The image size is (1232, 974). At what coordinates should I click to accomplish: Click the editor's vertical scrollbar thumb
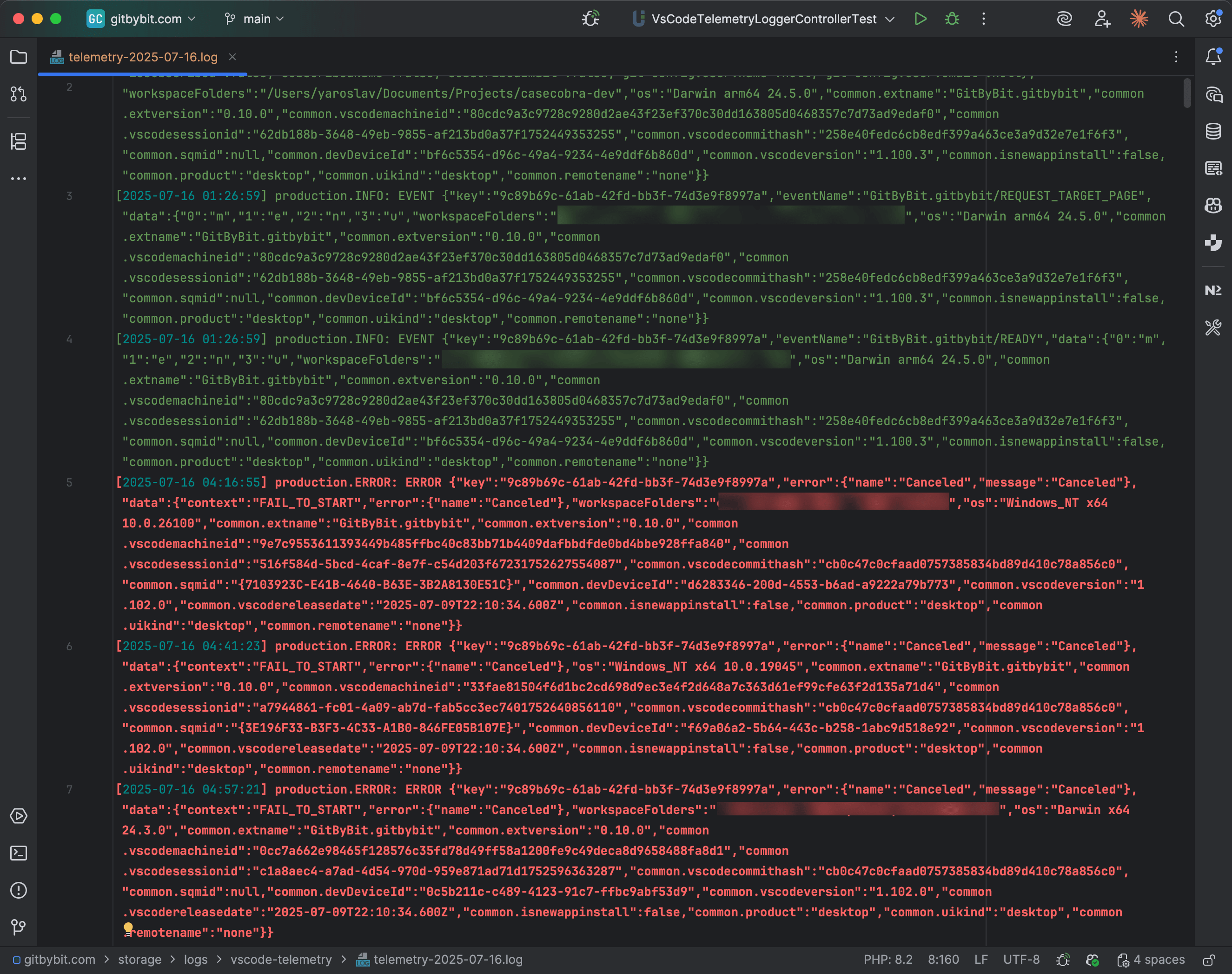(x=1187, y=93)
